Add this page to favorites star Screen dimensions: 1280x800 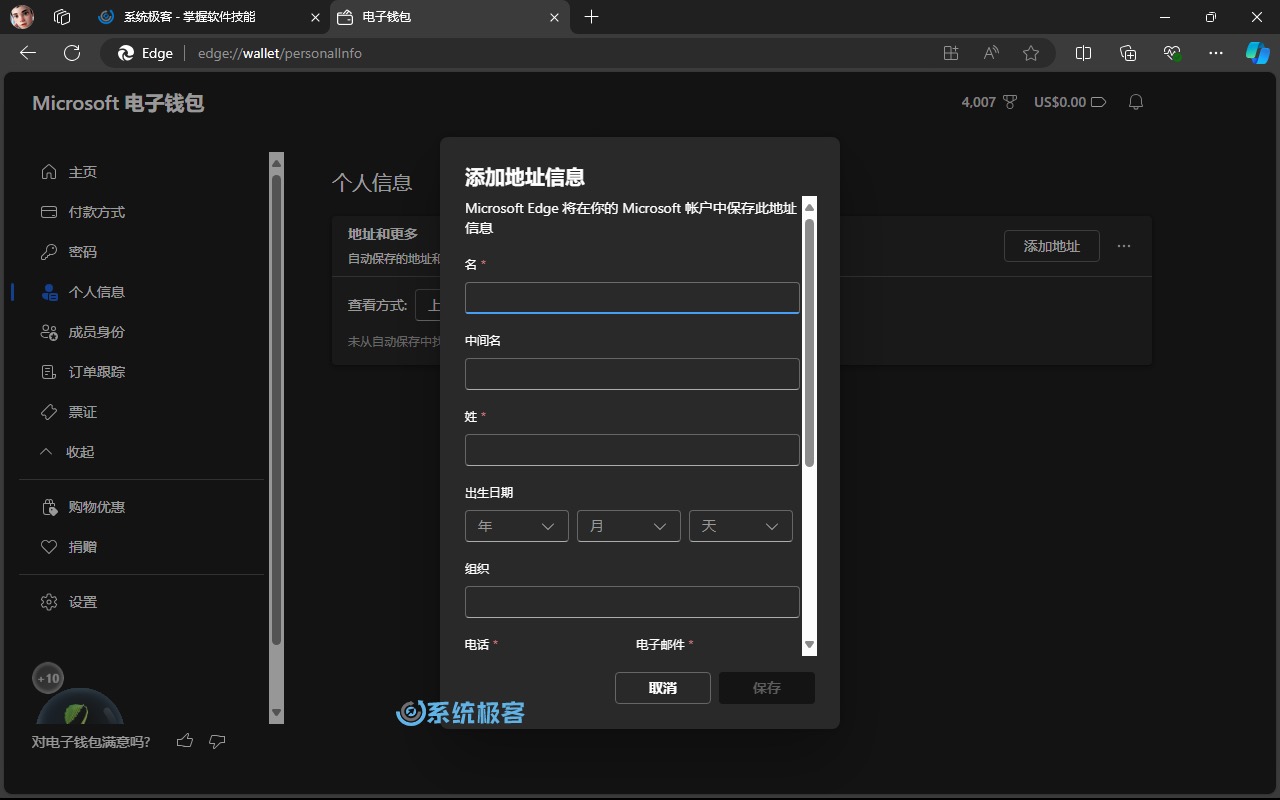tap(1031, 53)
